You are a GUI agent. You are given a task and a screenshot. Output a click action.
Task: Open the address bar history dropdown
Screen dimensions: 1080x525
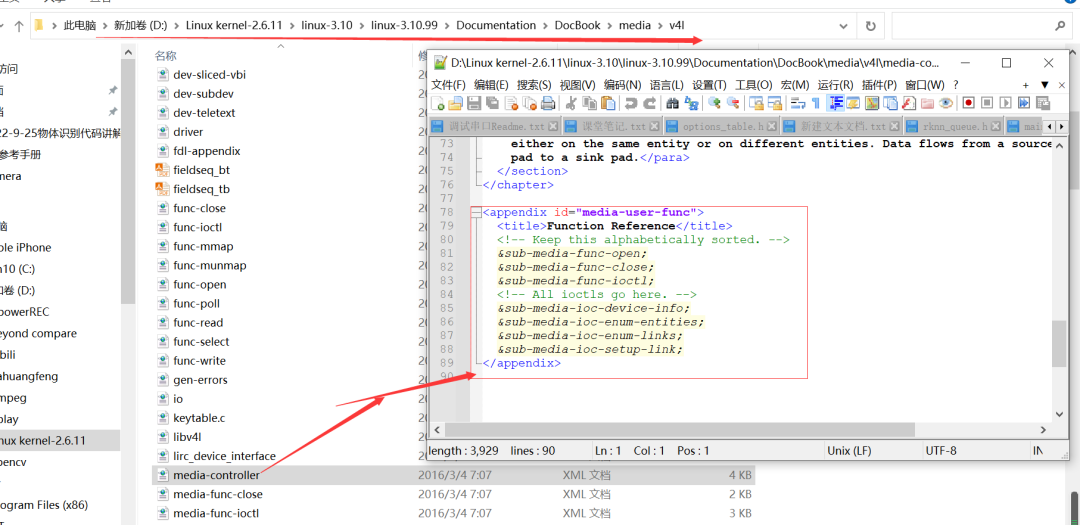[843, 26]
